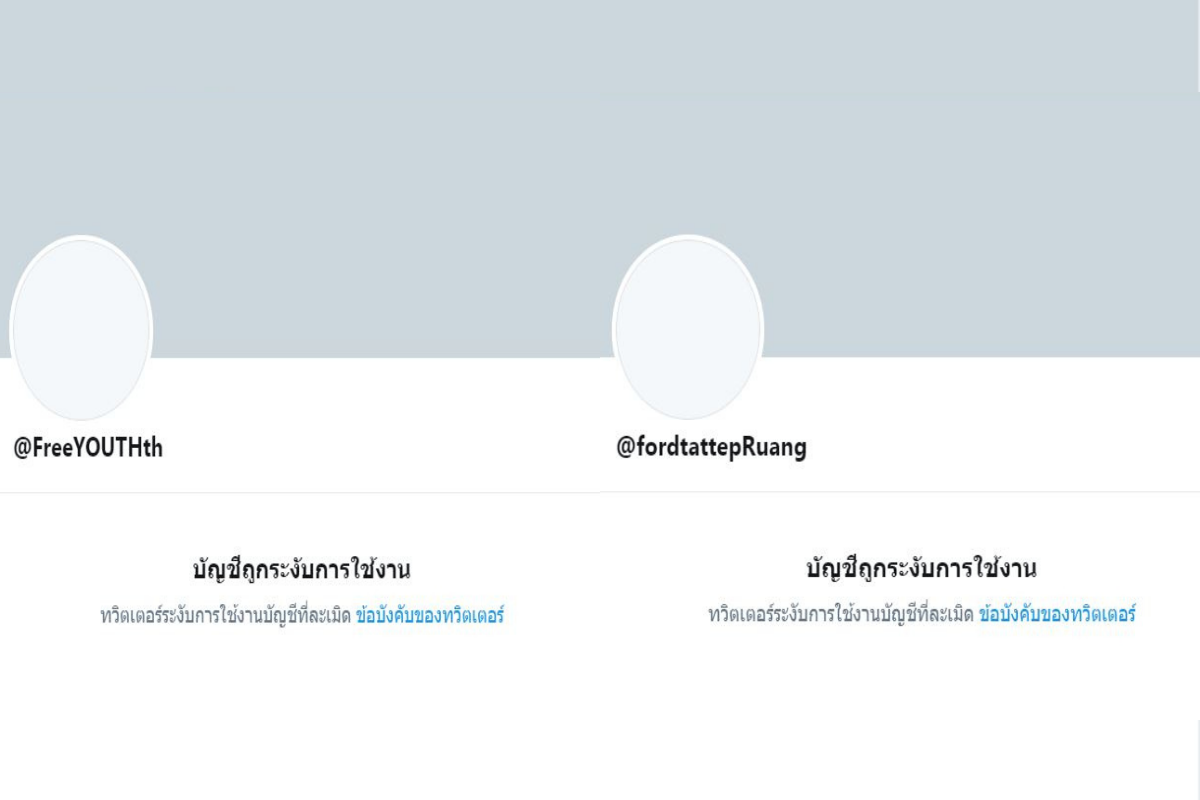The width and height of the screenshot is (1200, 800).
Task: Open ข้อบังคับของทวิตเตอร์ link under @fordtattepRuang
Action: coord(1057,615)
